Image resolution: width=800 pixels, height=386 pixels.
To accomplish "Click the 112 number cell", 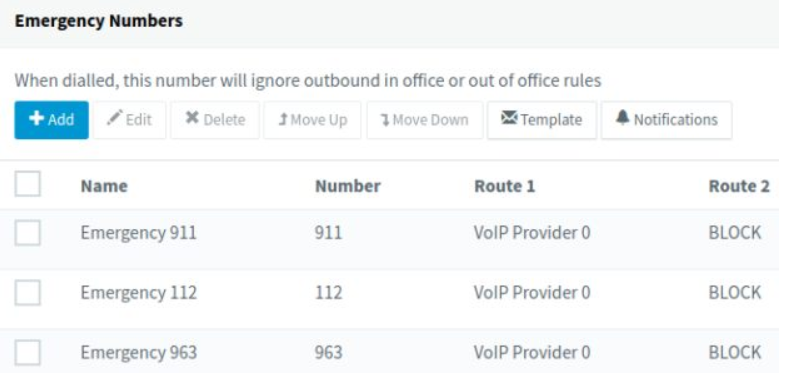I will pyautogui.click(x=329, y=293).
